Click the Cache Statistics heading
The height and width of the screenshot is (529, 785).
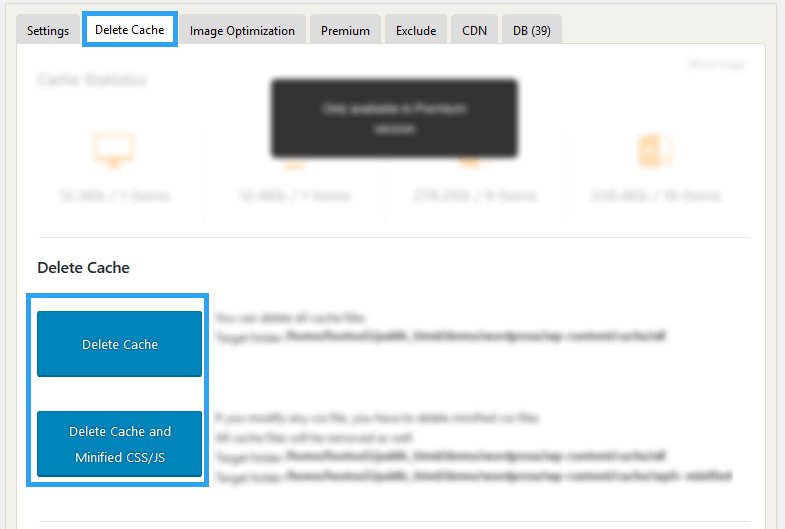[92, 80]
